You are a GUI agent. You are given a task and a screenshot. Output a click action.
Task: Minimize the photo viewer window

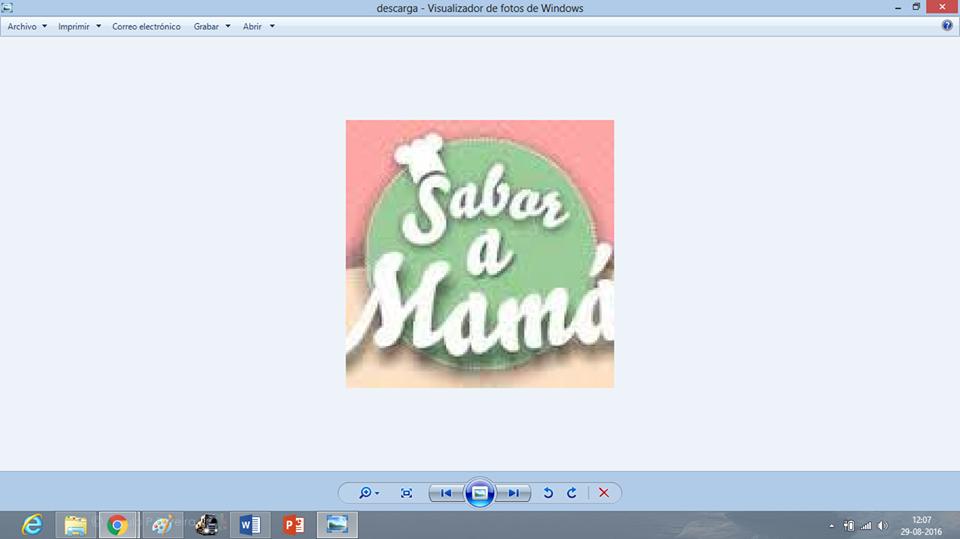coord(898,7)
